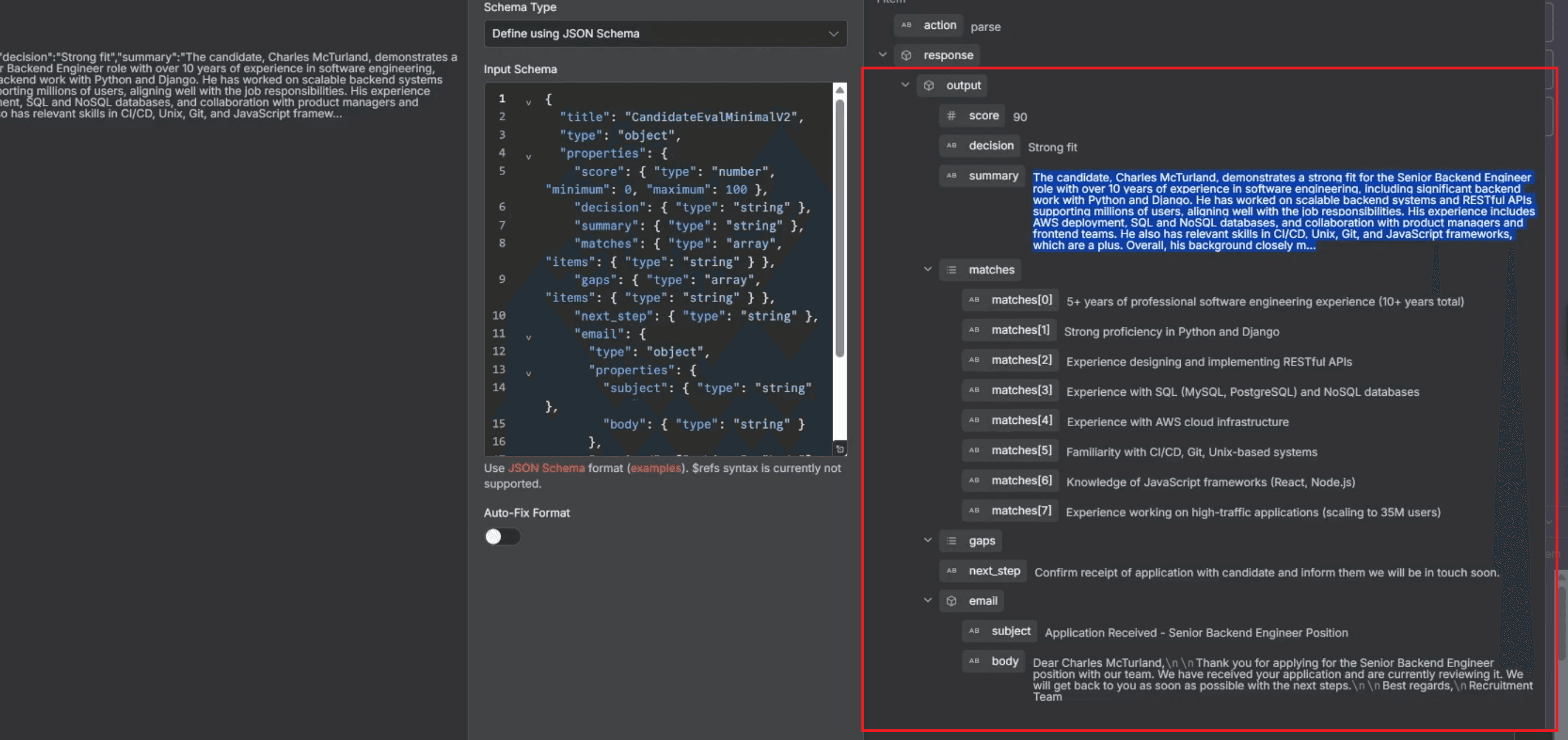Screen dimensions: 1568x740
Task: Click the string icon beside action
Action: pyautogui.click(x=906, y=25)
